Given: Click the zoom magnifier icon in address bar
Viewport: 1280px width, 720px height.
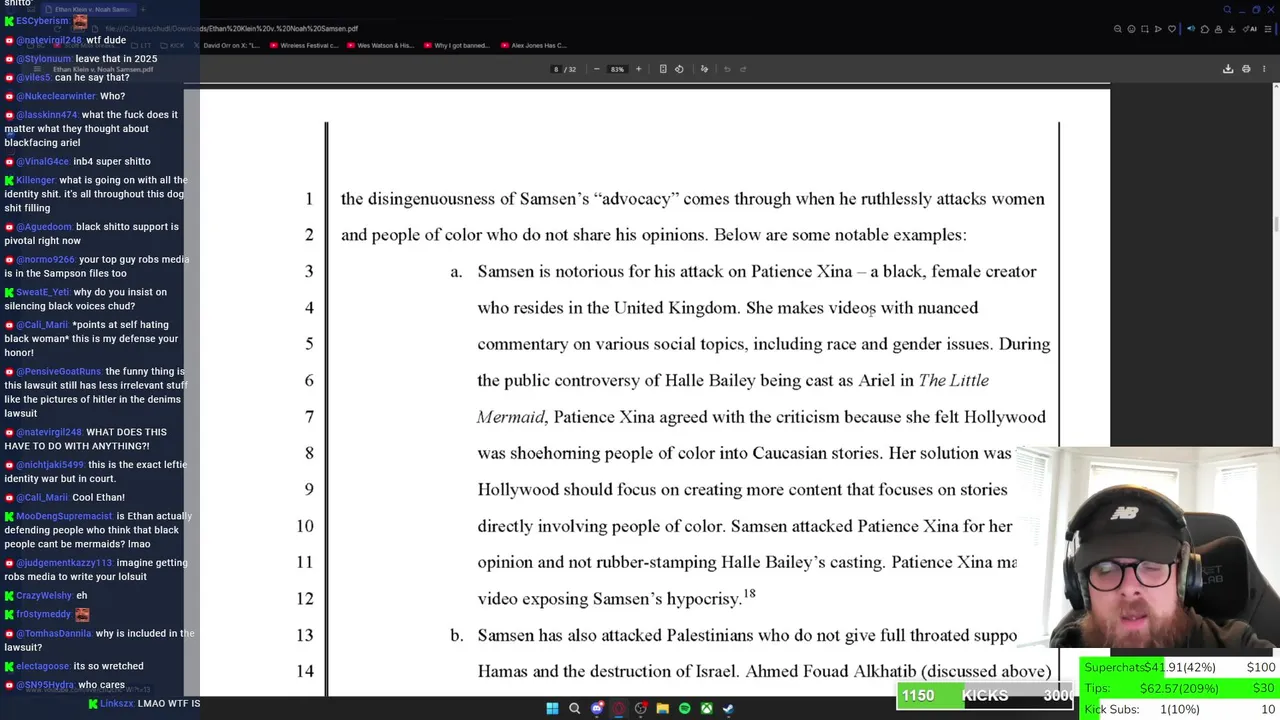Looking at the screenshot, I should (x=1118, y=29).
